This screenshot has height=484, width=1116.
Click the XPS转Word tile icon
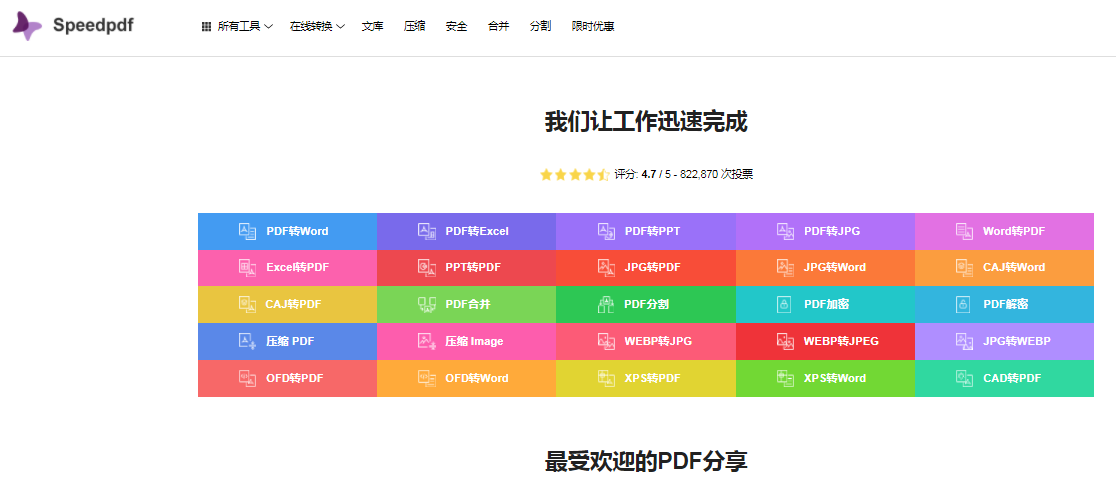[x=785, y=378]
